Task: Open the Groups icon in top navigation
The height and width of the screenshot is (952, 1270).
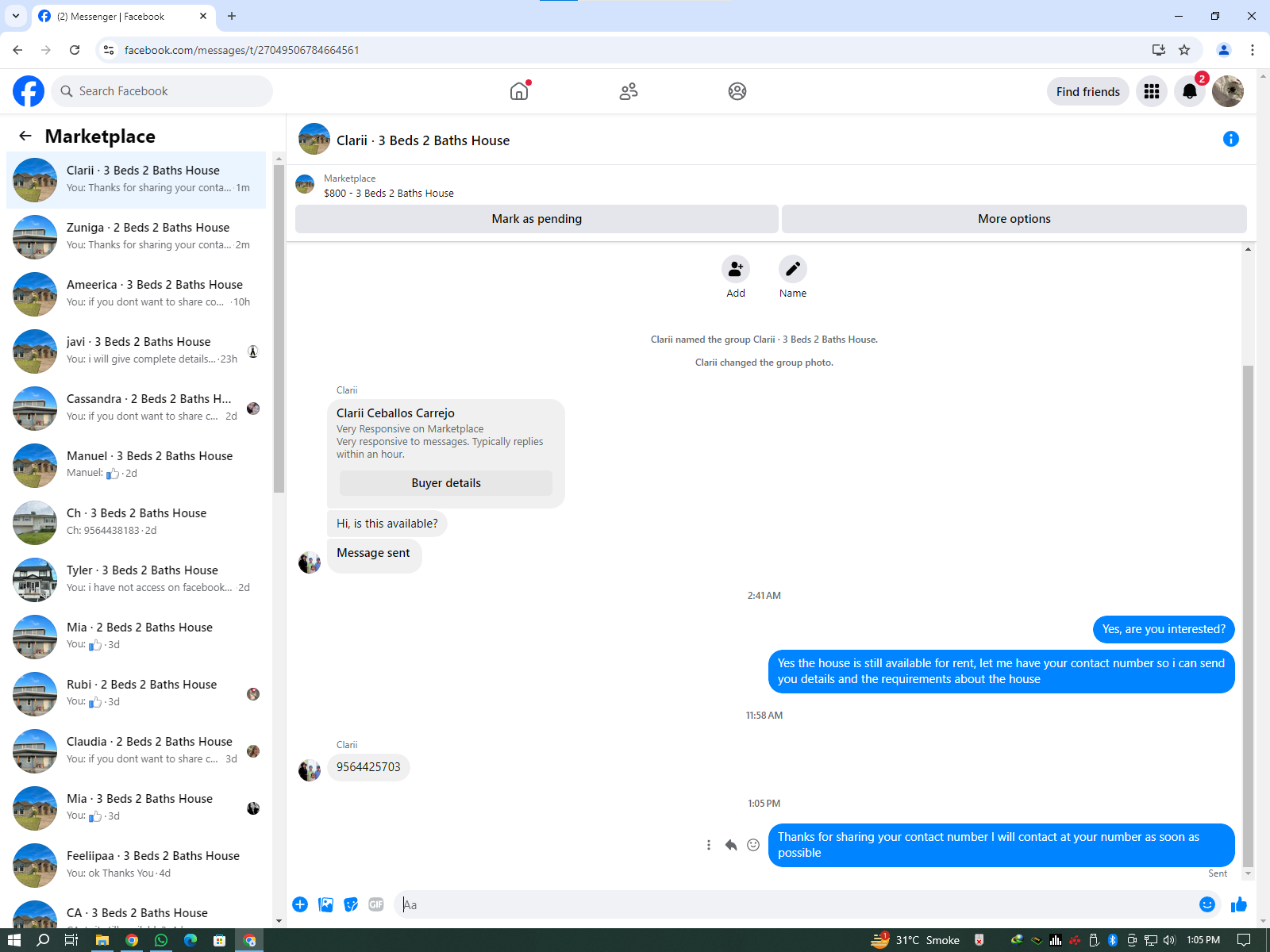Action: (x=737, y=91)
